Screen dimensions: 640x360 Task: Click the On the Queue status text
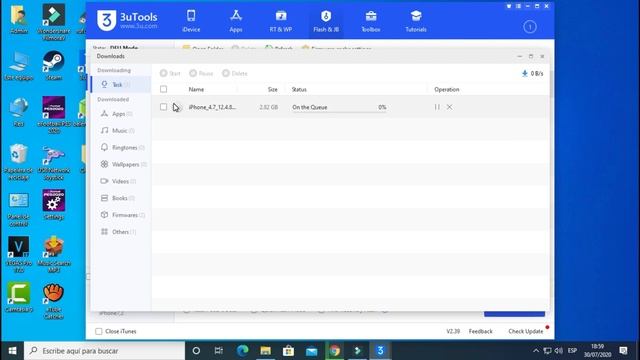(310, 107)
